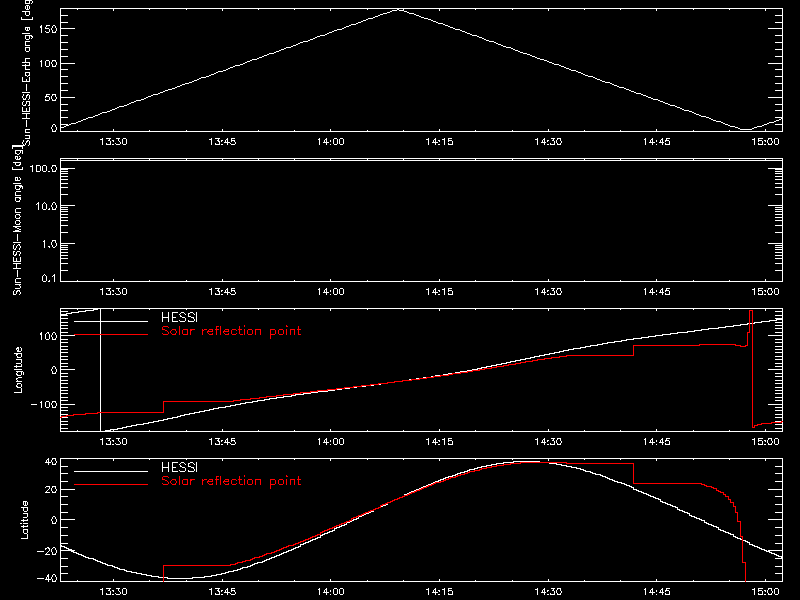Click 'Solar reflection point' legend text in Latitude plot

(231, 481)
